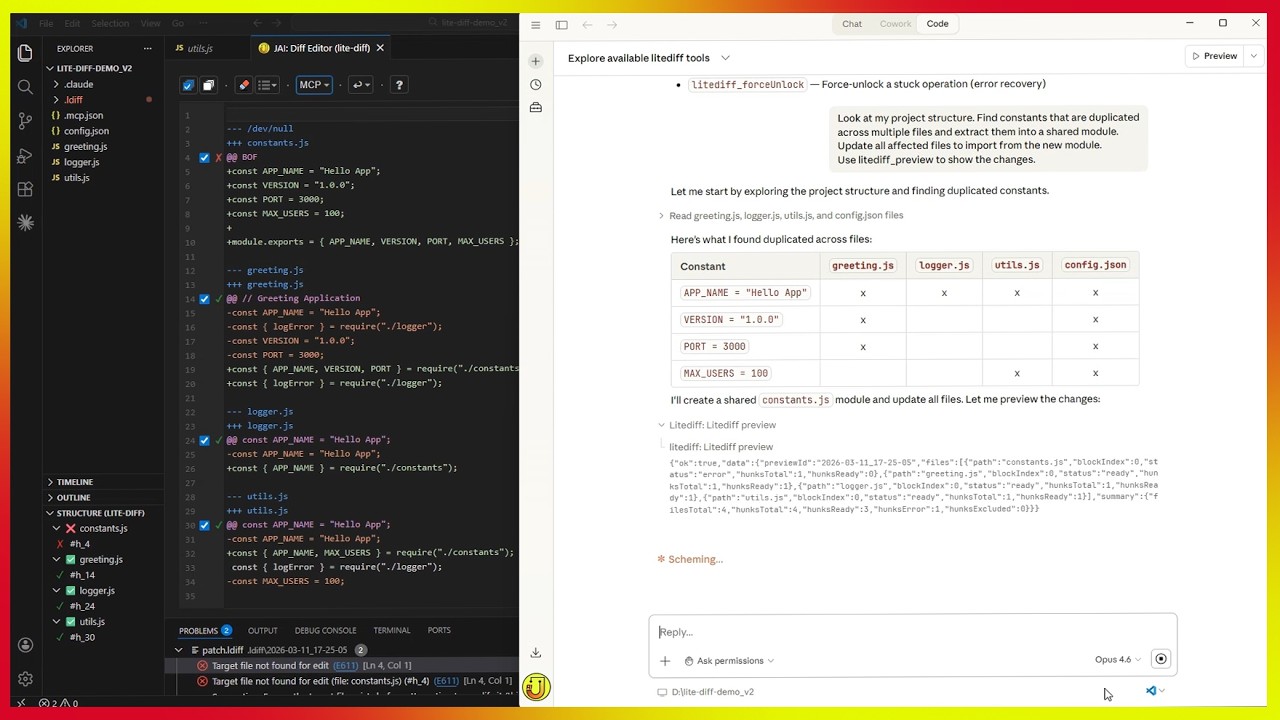
Task: Open Run and Debug view
Action: pos(25,155)
